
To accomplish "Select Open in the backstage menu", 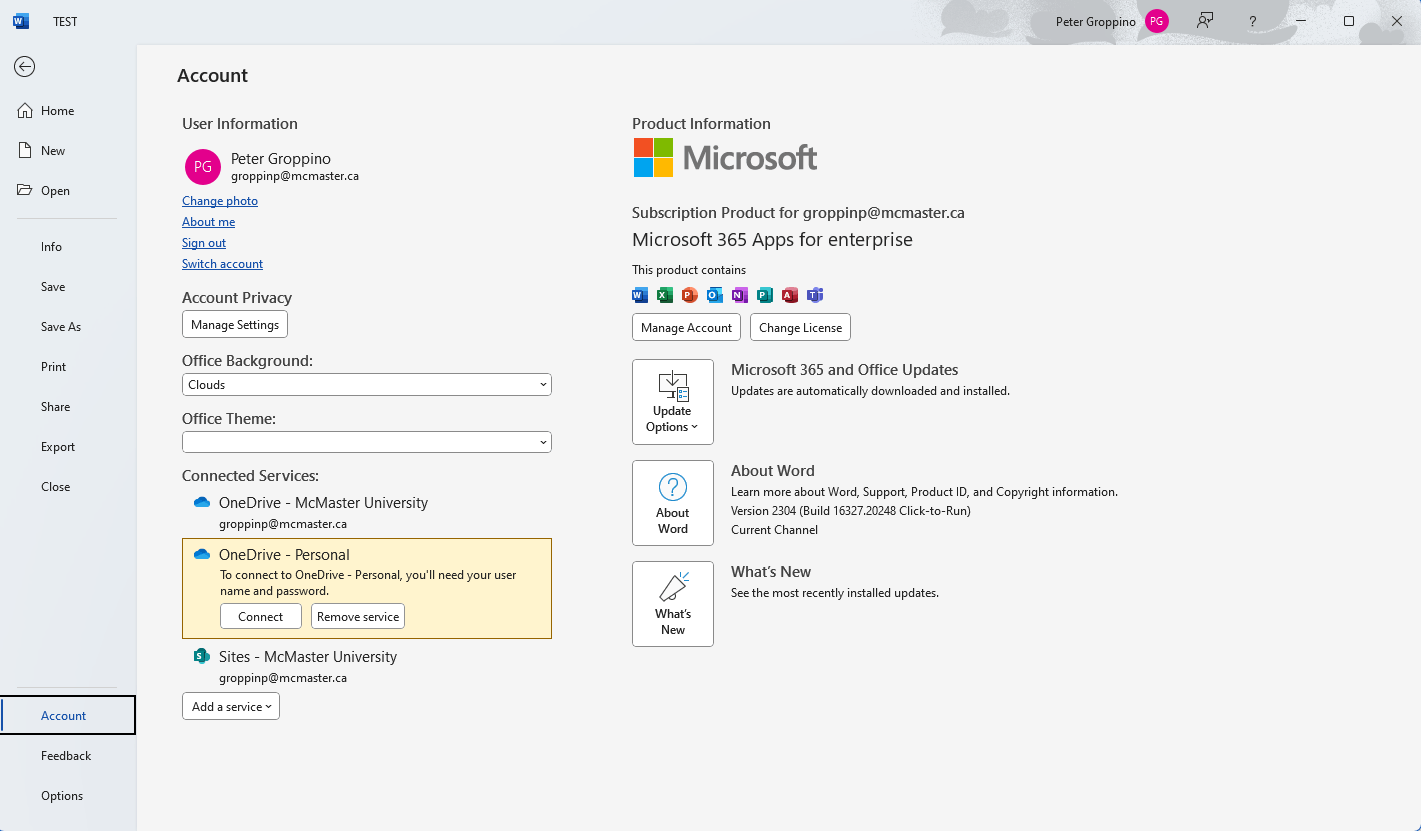I will (x=68, y=191).
